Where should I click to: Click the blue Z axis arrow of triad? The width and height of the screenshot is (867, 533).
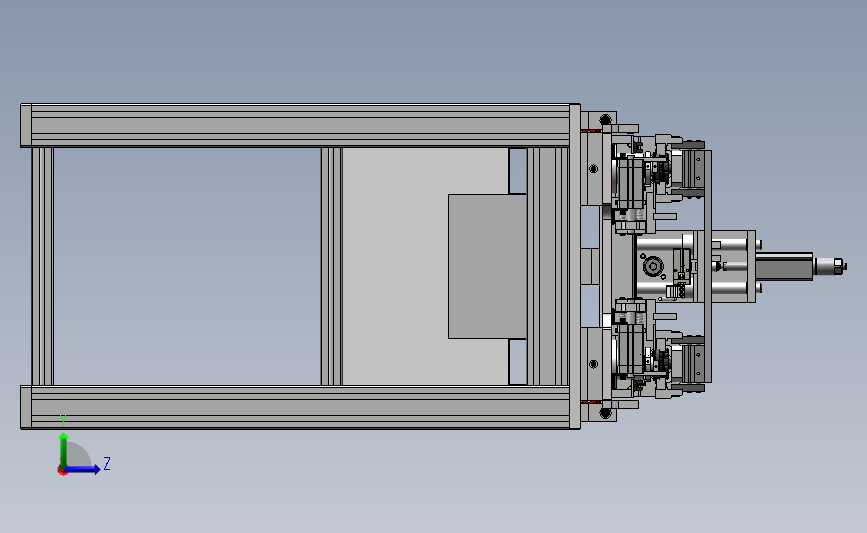pos(83,470)
